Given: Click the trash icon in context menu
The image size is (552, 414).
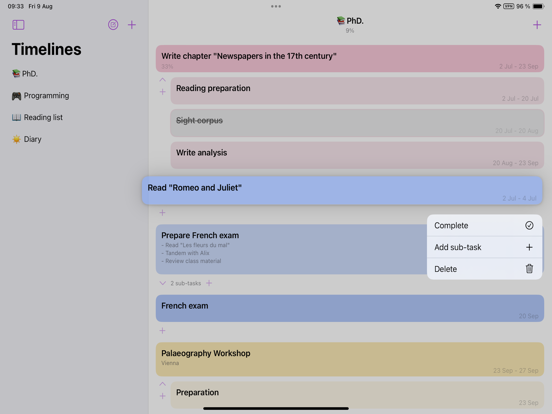Looking at the screenshot, I should [x=529, y=269].
